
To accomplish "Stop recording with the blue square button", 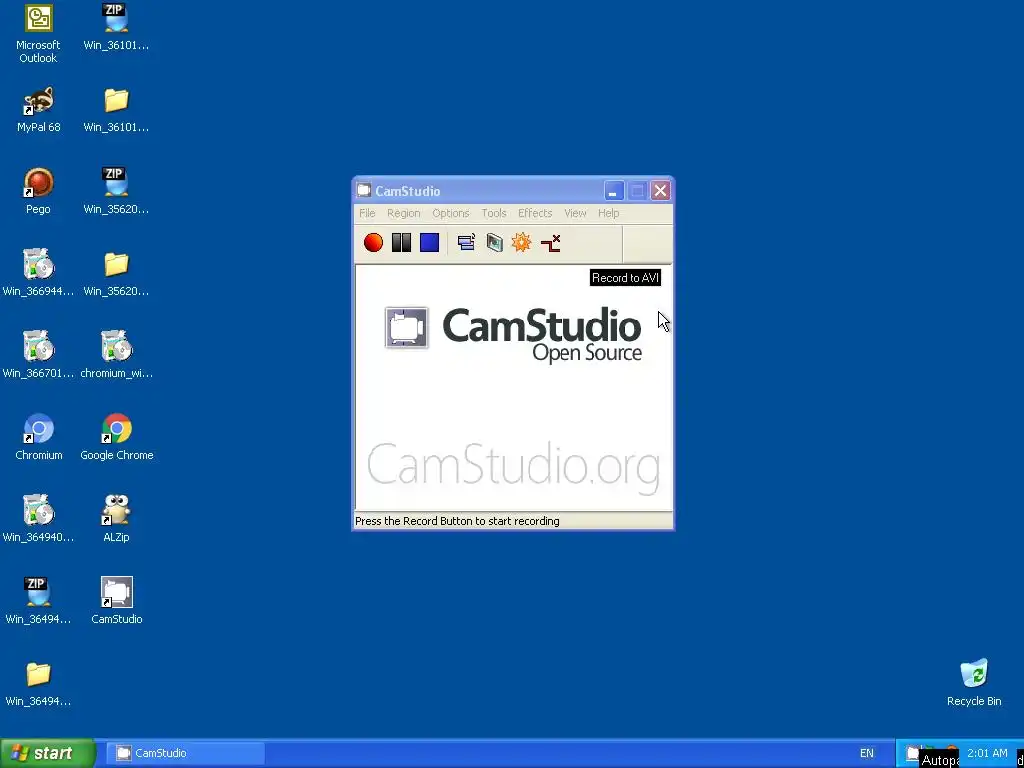I will pyautogui.click(x=429, y=243).
